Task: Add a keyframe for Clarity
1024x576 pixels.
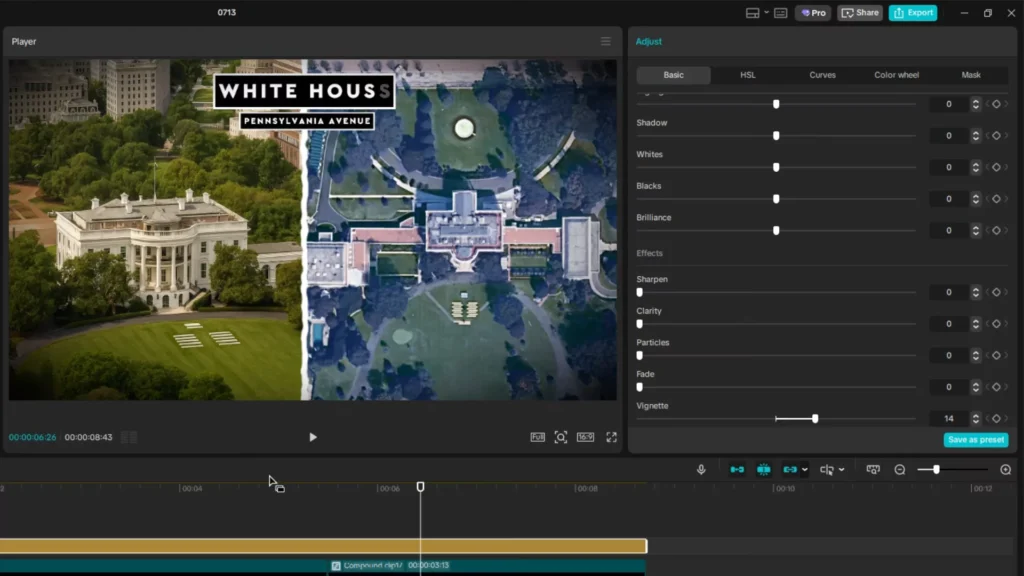Action: point(996,324)
